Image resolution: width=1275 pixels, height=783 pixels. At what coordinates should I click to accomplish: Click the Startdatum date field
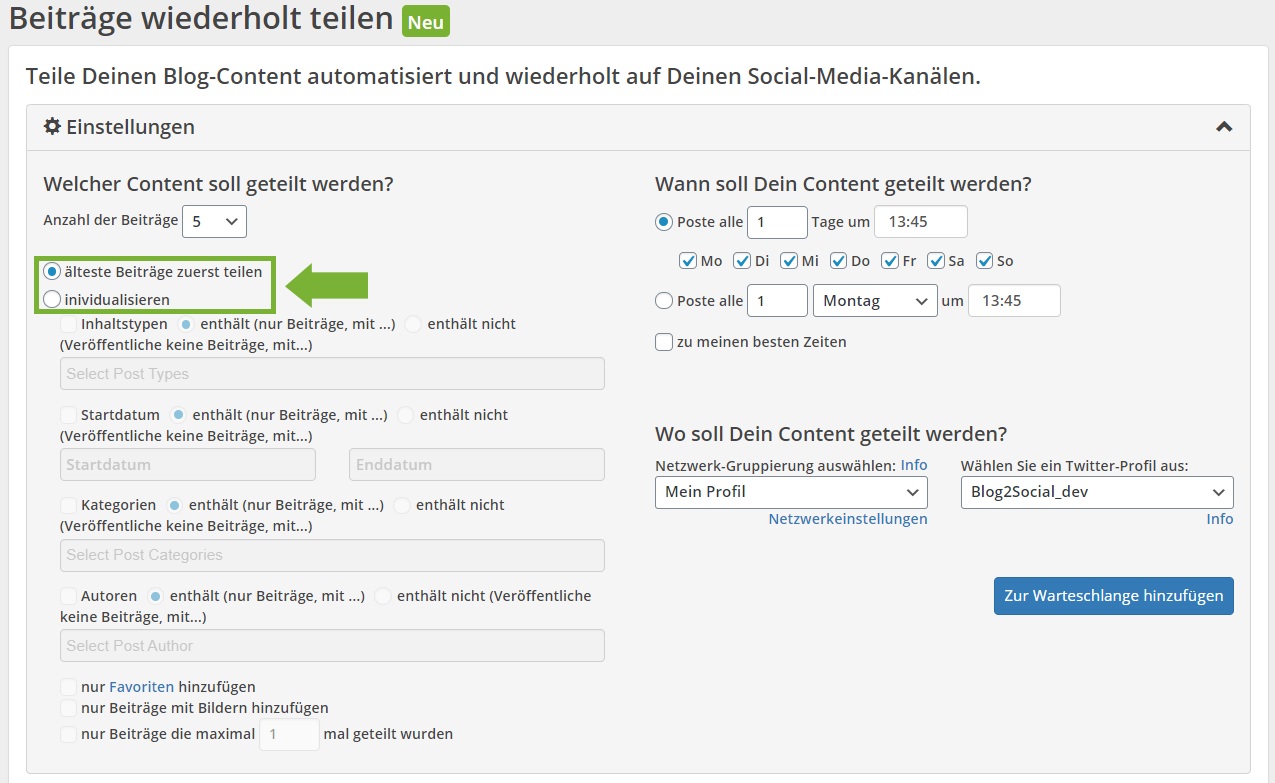point(188,464)
